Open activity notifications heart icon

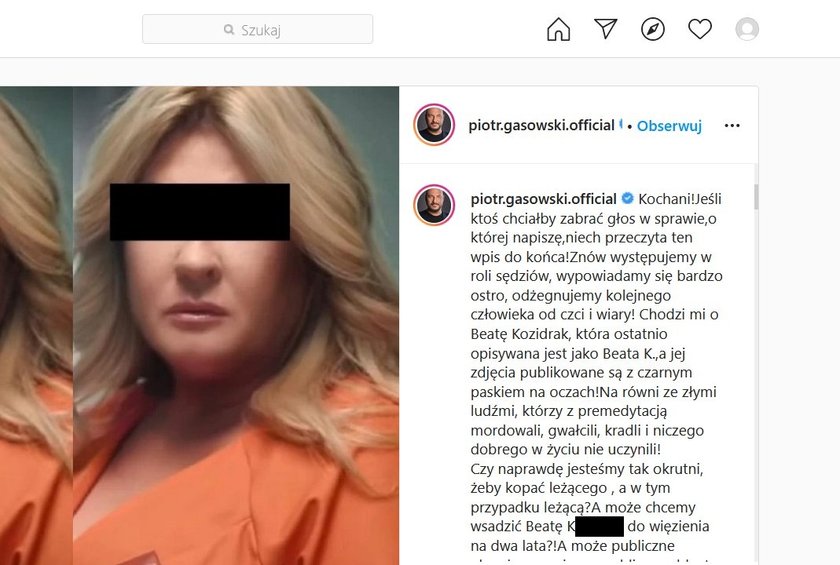point(700,29)
